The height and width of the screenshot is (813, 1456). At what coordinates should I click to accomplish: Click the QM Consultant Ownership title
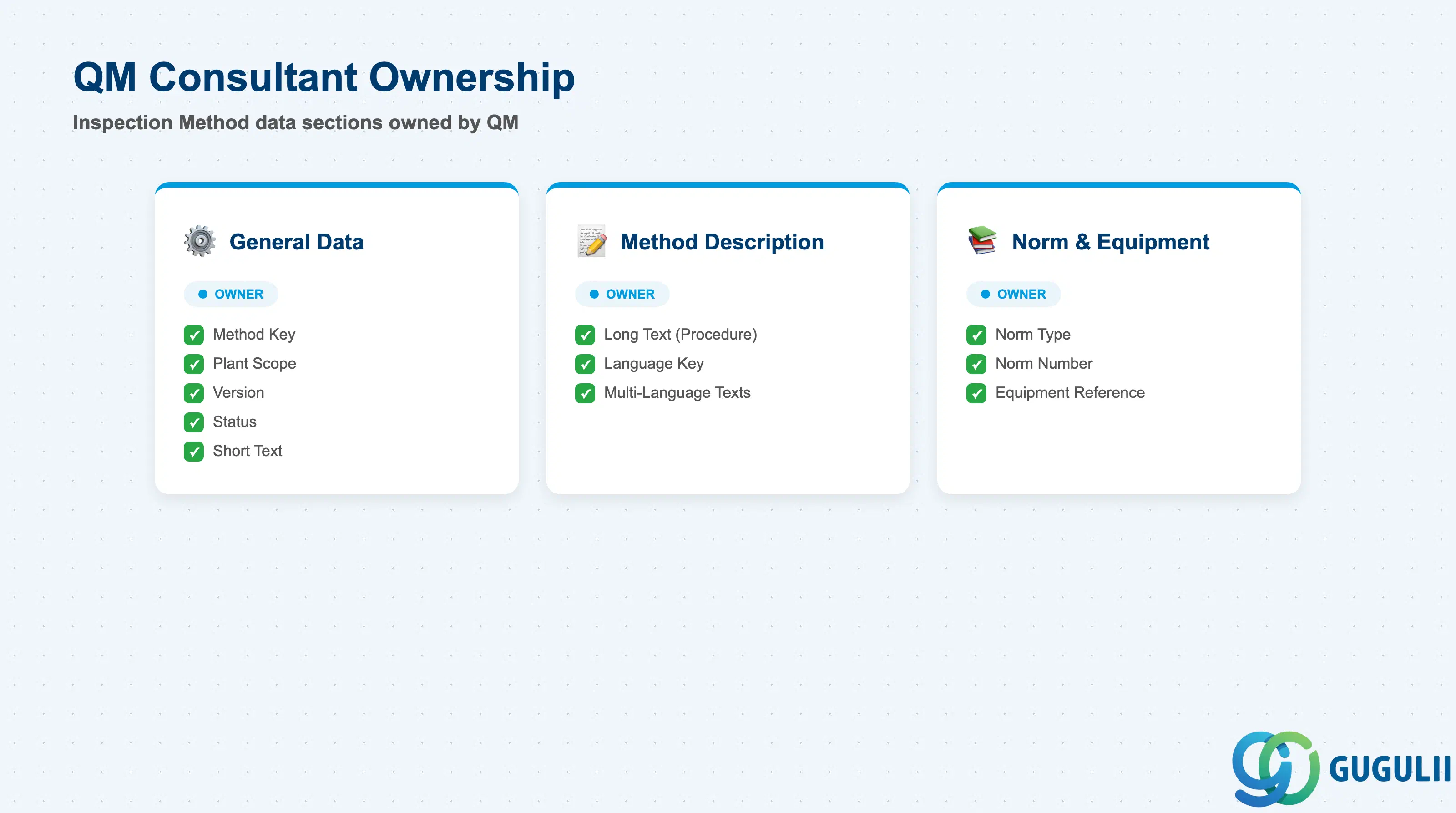pyautogui.click(x=324, y=77)
